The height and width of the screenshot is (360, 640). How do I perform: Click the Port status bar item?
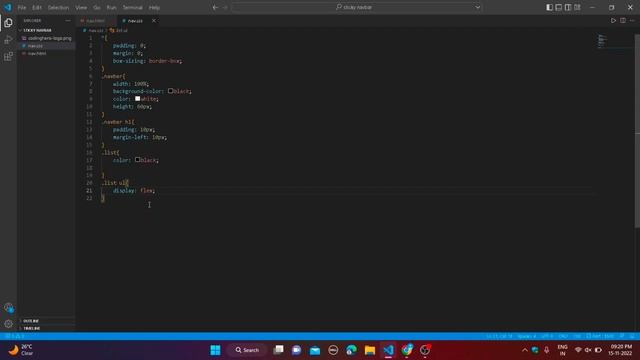pyautogui.click(x=600, y=336)
